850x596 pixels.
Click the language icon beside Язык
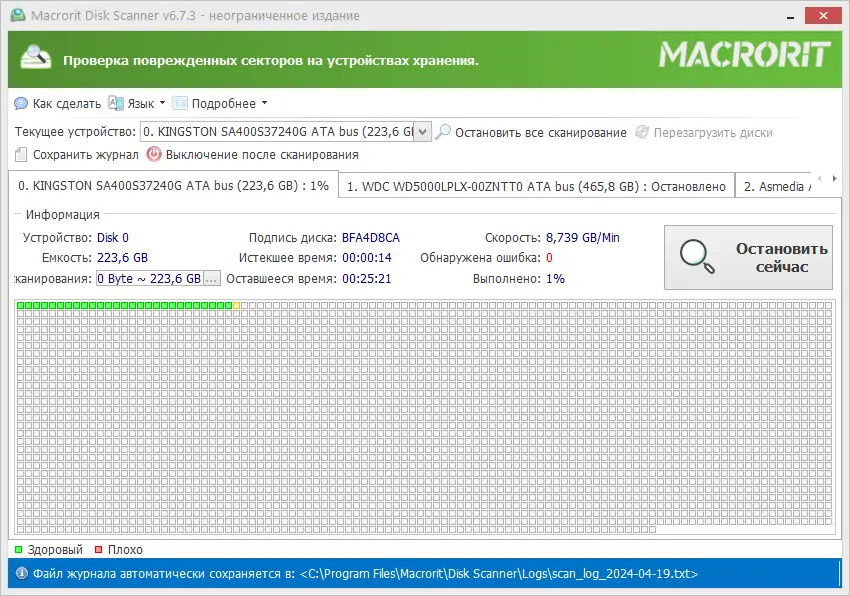(x=115, y=103)
